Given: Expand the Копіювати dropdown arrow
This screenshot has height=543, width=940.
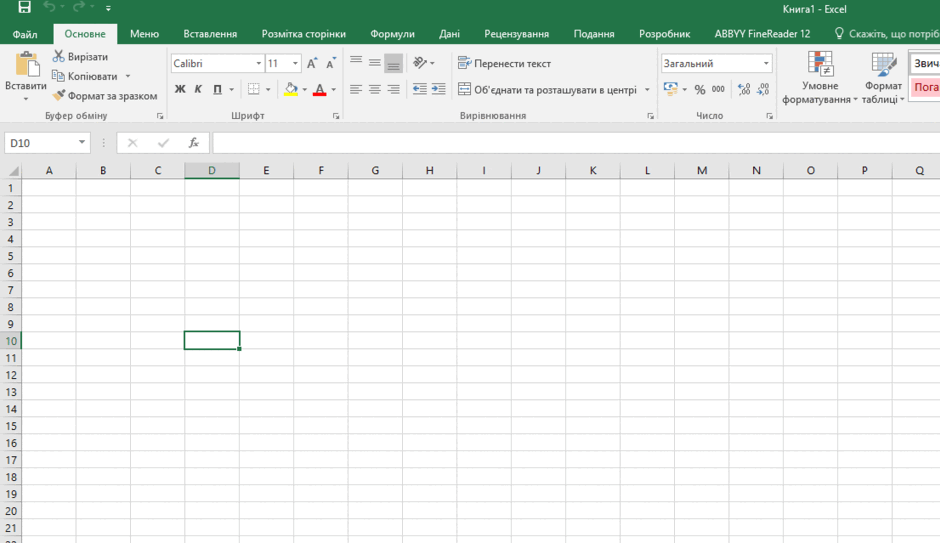Looking at the screenshot, I should [x=128, y=76].
